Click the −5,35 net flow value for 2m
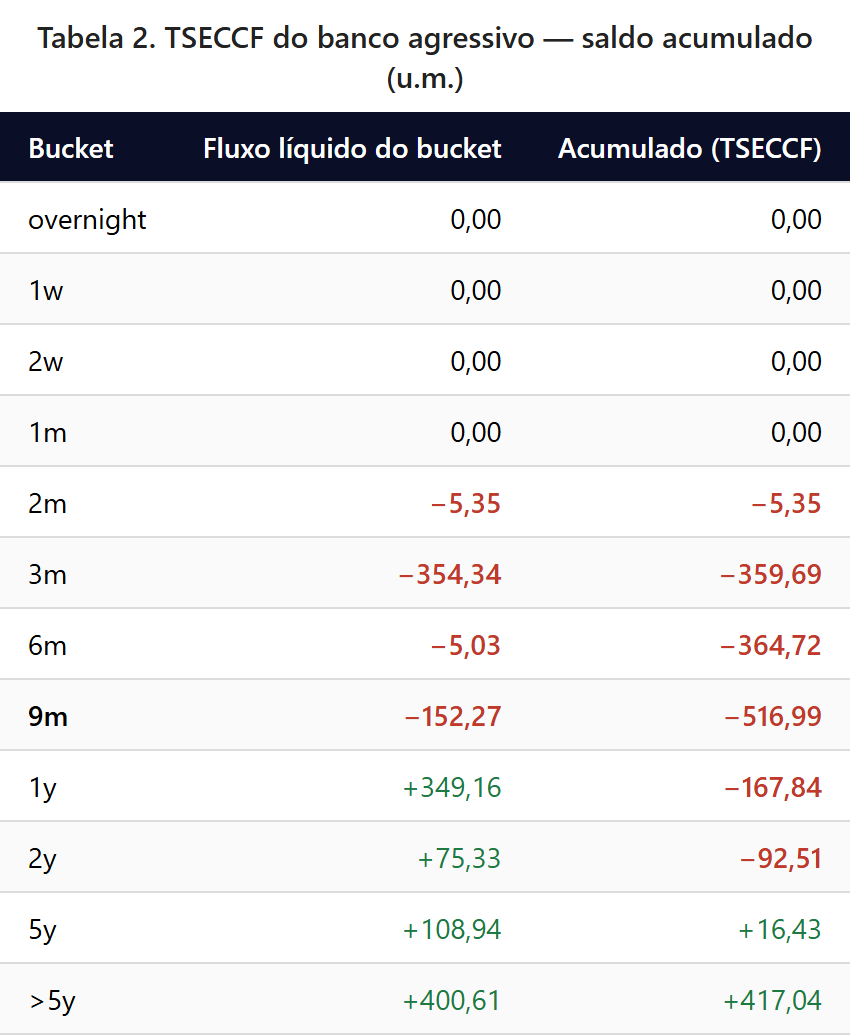The width and height of the screenshot is (850, 1036). (465, 504)
